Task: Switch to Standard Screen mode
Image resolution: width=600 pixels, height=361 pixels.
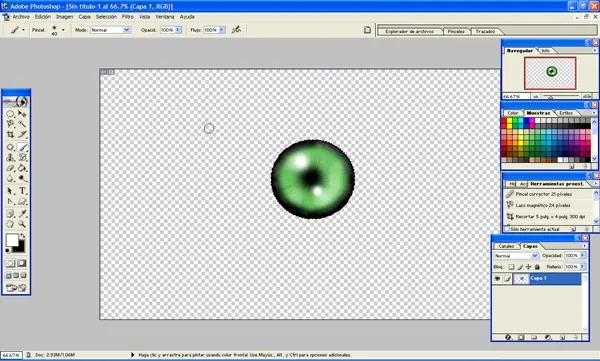Action: click(x=9, y=275)
